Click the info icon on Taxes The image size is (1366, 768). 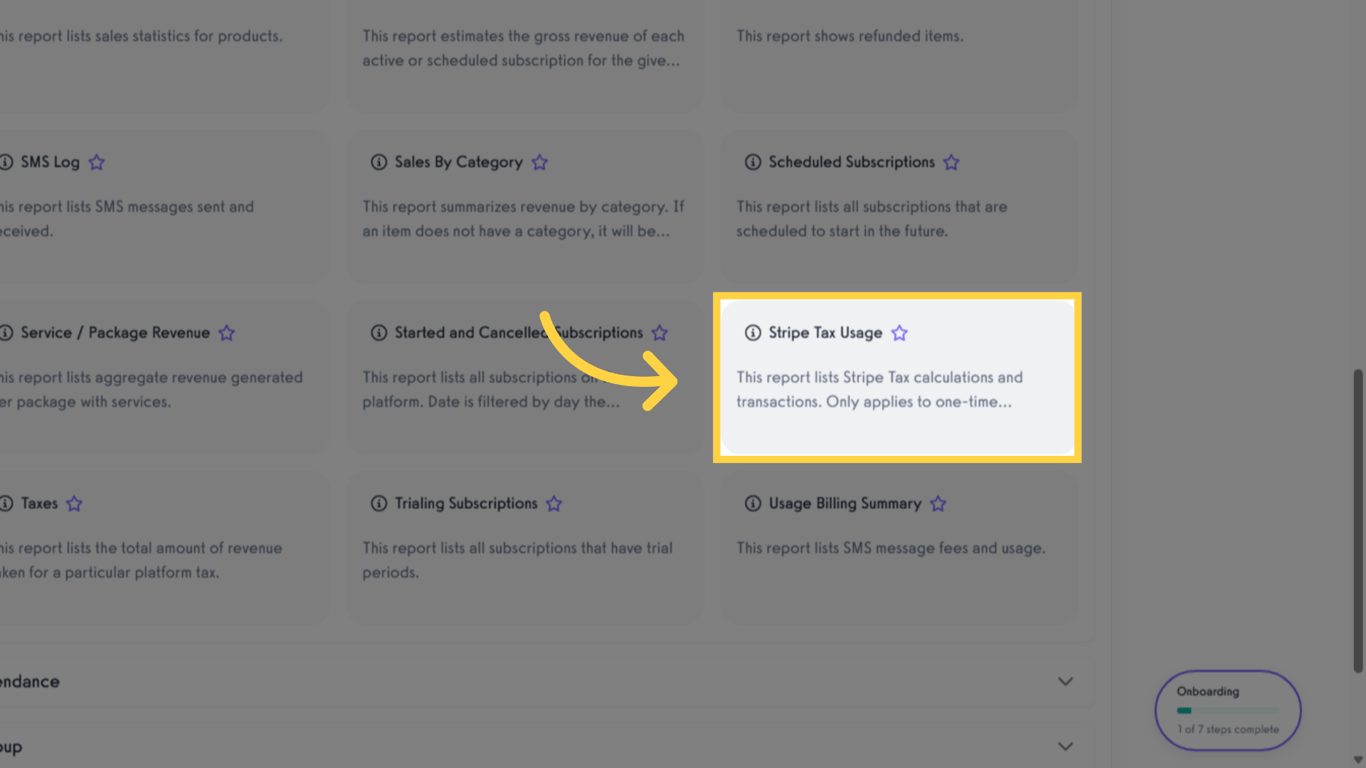[6, 503]
